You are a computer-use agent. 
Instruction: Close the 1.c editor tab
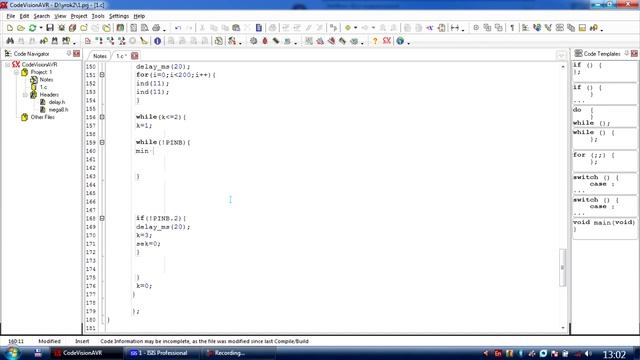pos(135,56)
